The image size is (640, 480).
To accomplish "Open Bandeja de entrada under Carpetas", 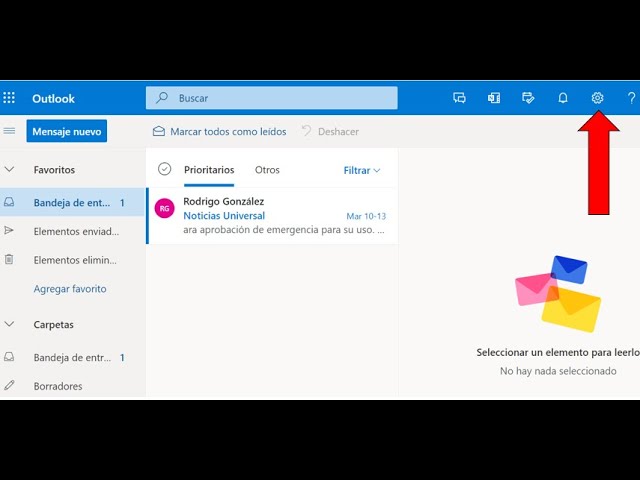I will pyautogui.click(x=72, y=358).
